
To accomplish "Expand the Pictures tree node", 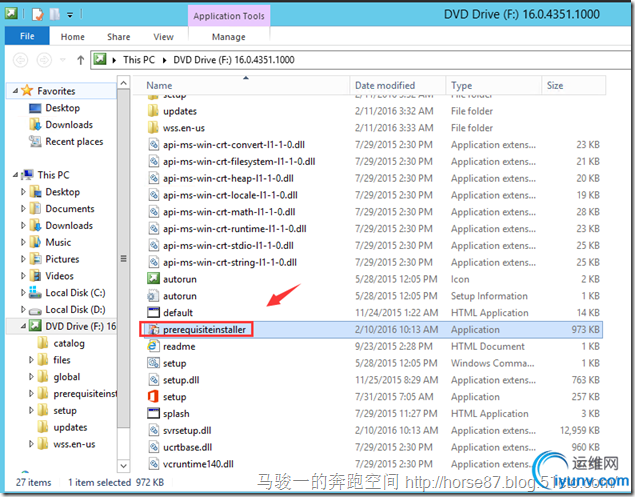I will [x=23, y=259].
